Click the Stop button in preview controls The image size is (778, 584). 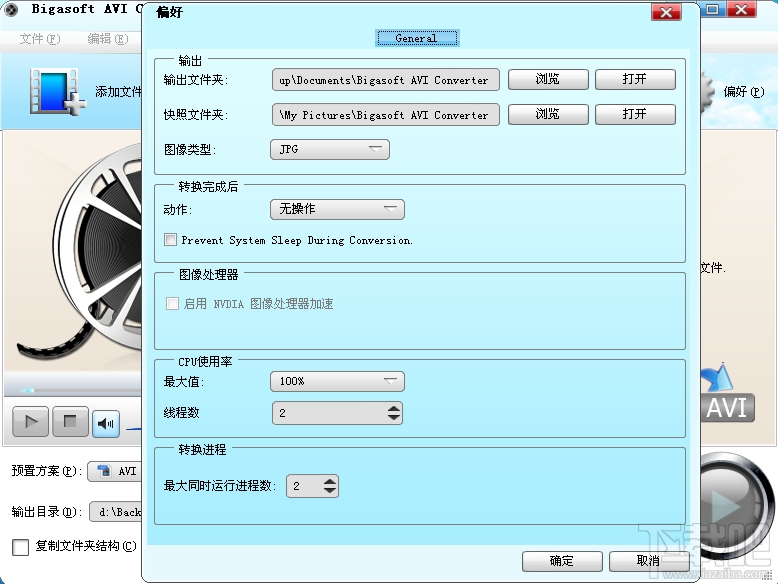[x=70, y=422]
